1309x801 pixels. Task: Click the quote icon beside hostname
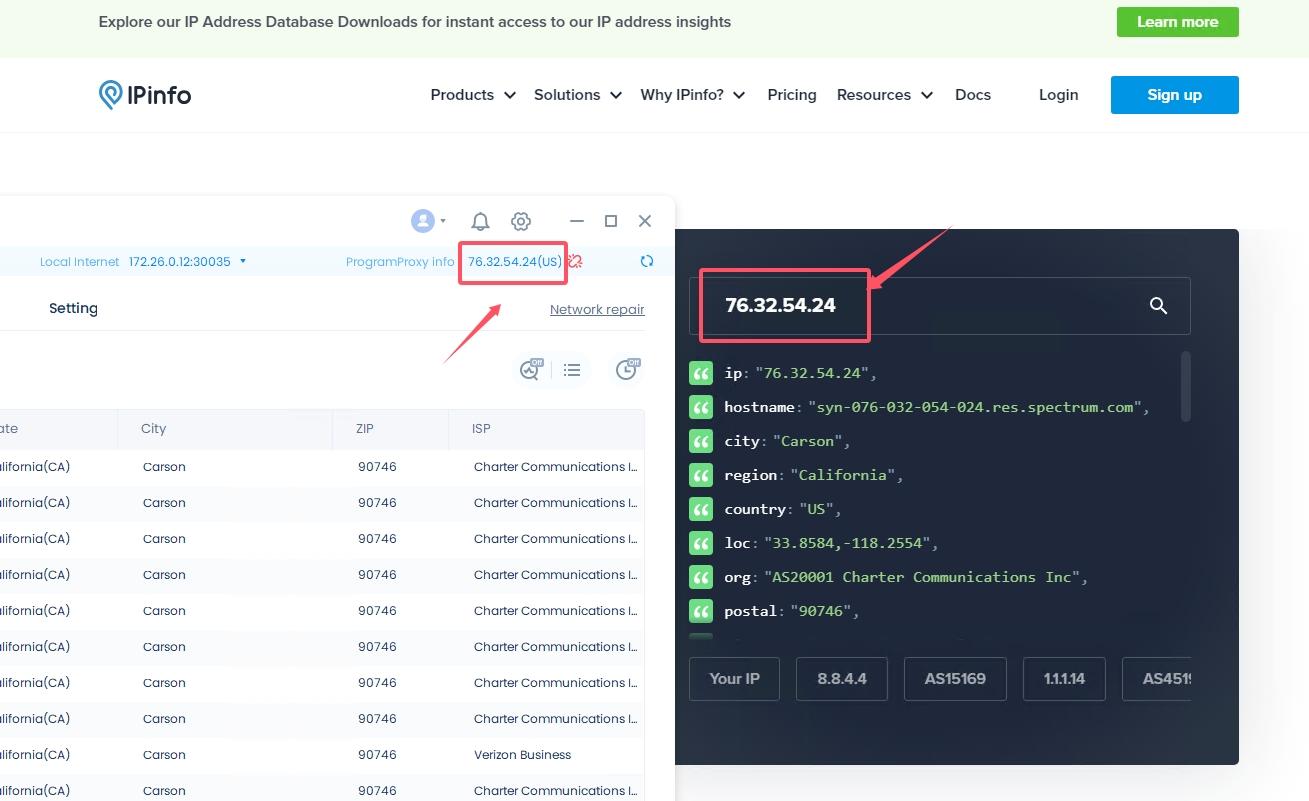point(701,407)
